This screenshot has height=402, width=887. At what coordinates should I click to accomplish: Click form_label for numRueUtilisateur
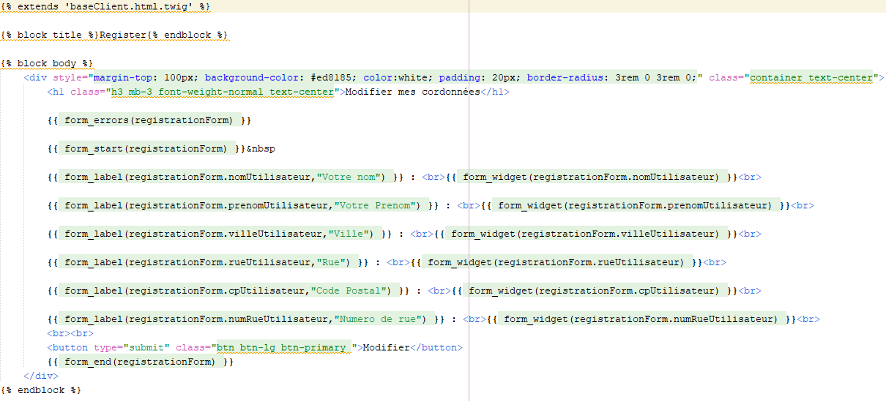pyautogui.click(x=247, y=319)
